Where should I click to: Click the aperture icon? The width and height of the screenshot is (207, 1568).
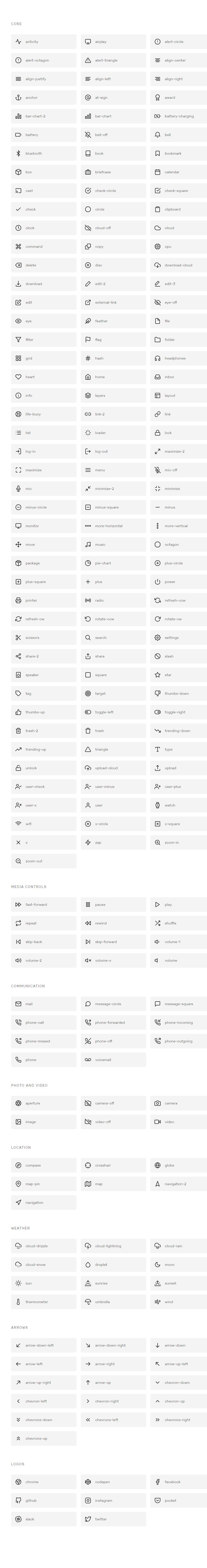18,1103
